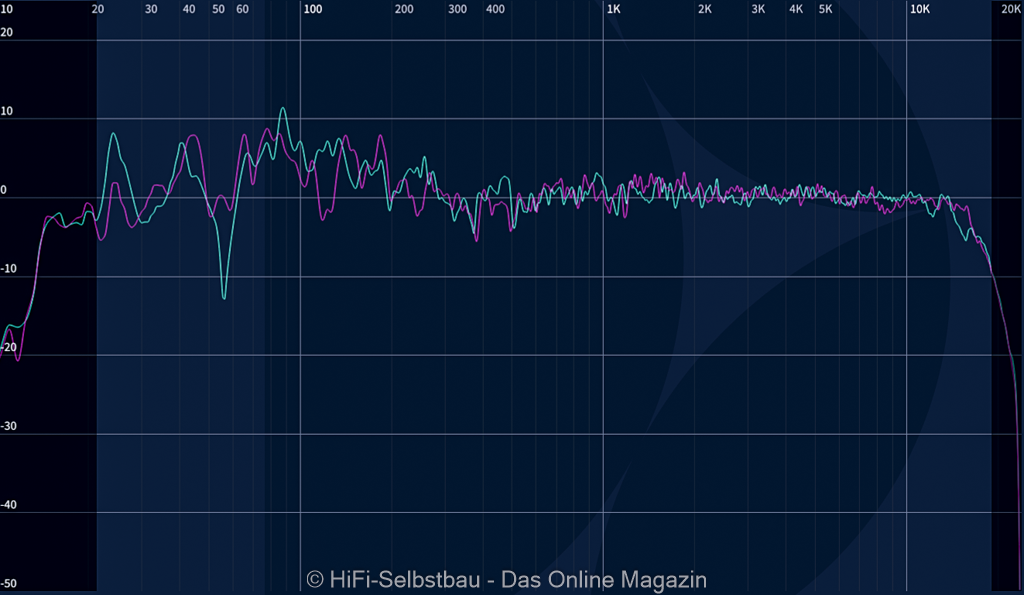Select the 50 Hz frequency axis label
The height and width of the screenshot is (595, 1024).
pos(218,9)
